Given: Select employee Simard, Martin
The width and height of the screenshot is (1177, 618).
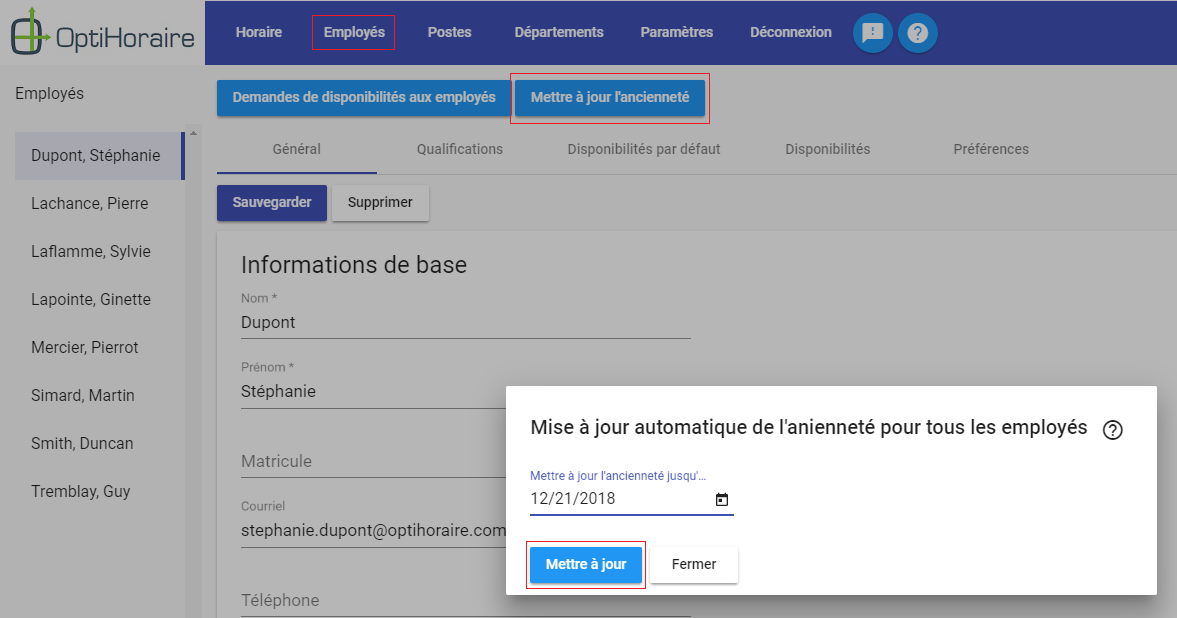Looking at the screenshot, I should tap(99, 396).
